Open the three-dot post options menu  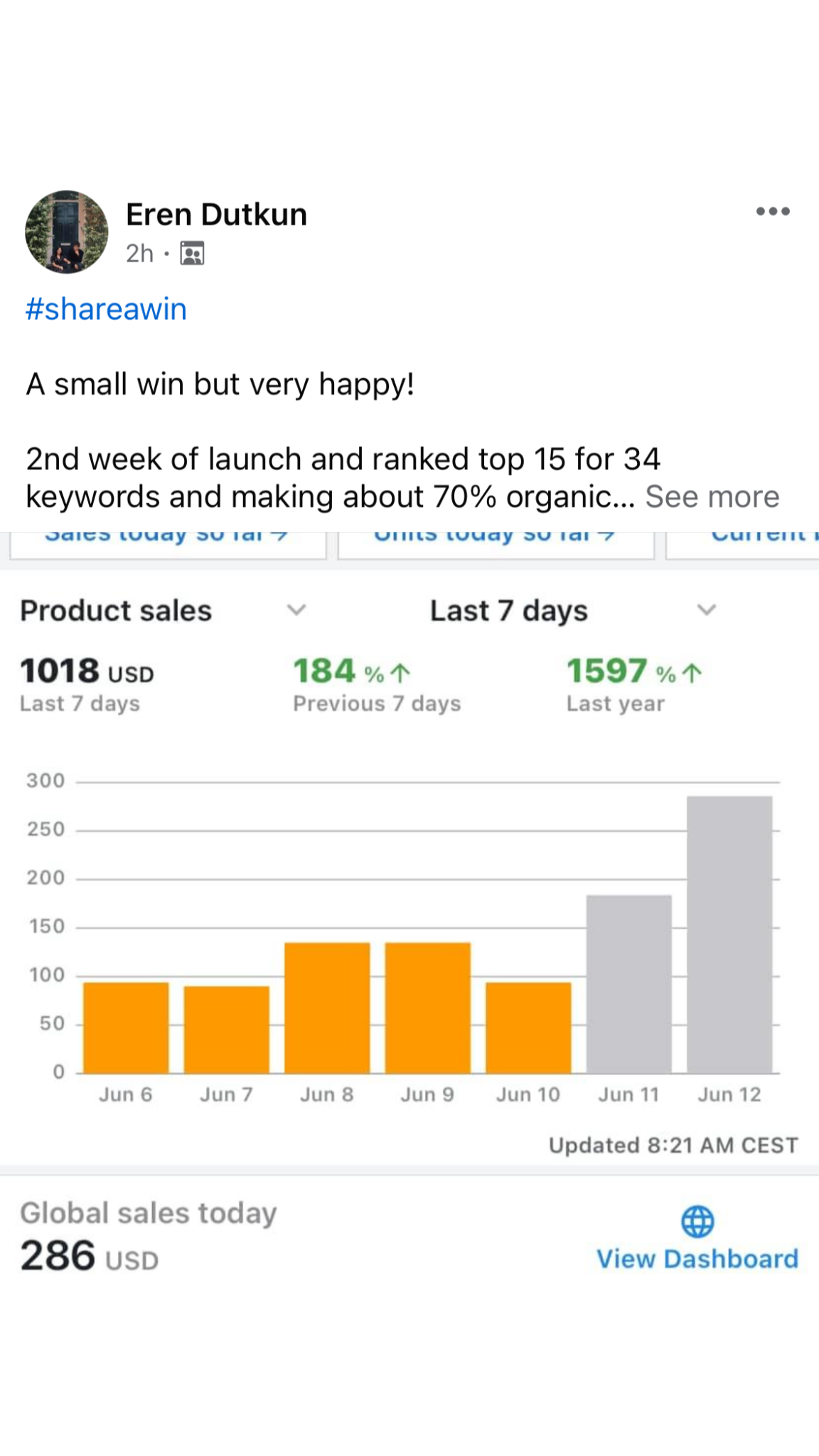[x=773, y=211]
